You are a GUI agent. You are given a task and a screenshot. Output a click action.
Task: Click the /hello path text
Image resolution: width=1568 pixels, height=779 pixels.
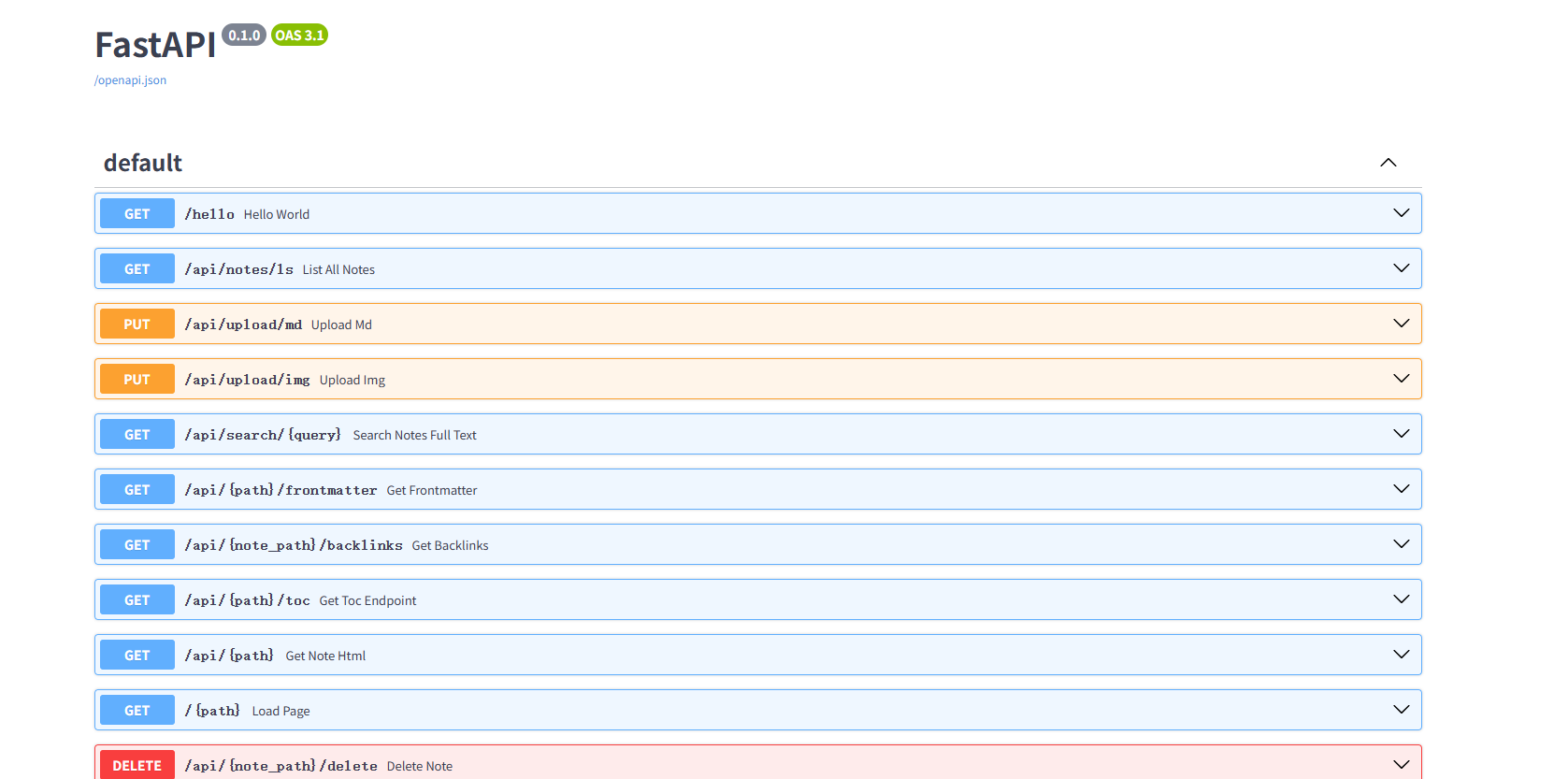coord(209,214)
